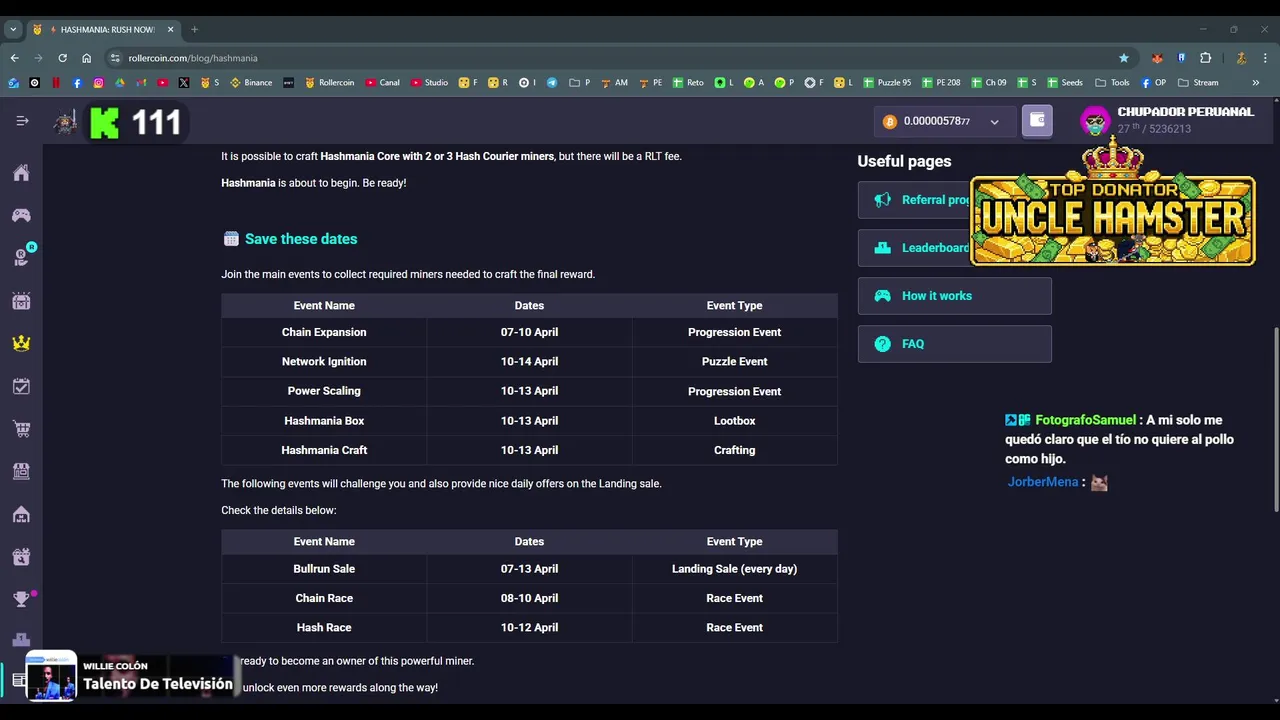This screenshot has height=720, width=1280.
Task: Open the trophy icon with pink dot
Action: (21, 599)
